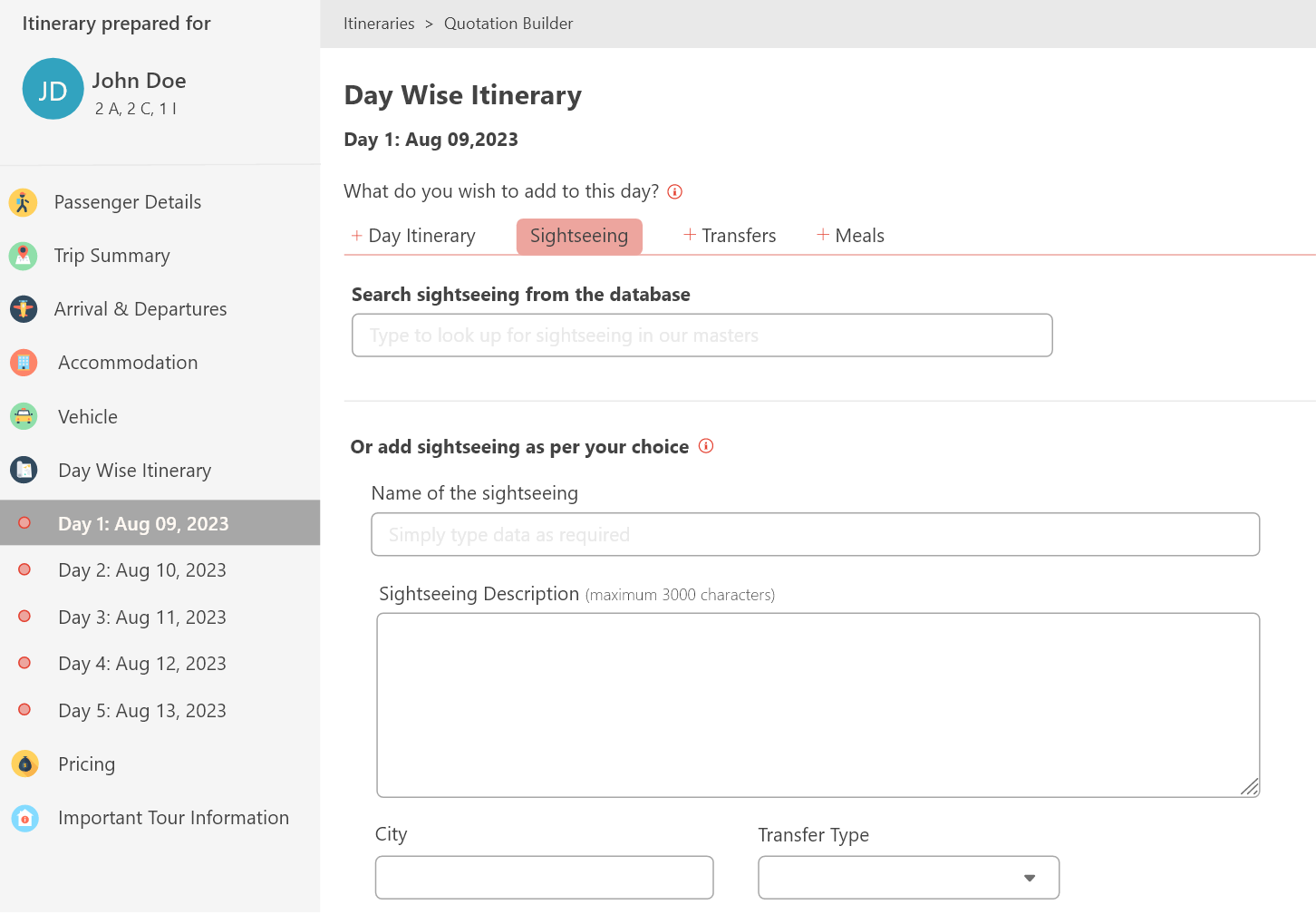Select the Trip Summary map-pin icon
This screenshot has height=914, width=1316.
(x=23, y=255)
